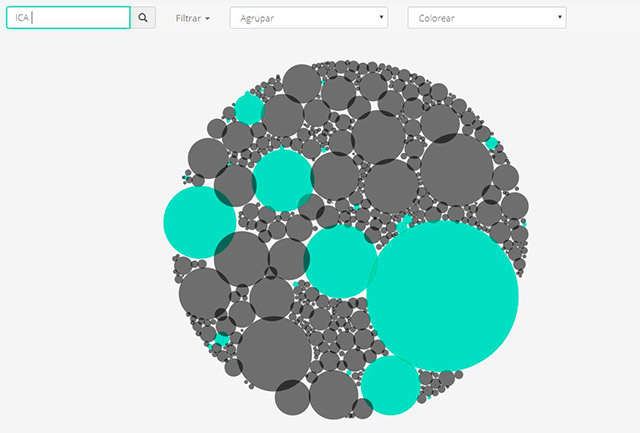
Task: Open the Filtrar dropdown menu
Action: click(x=193, y=18)
